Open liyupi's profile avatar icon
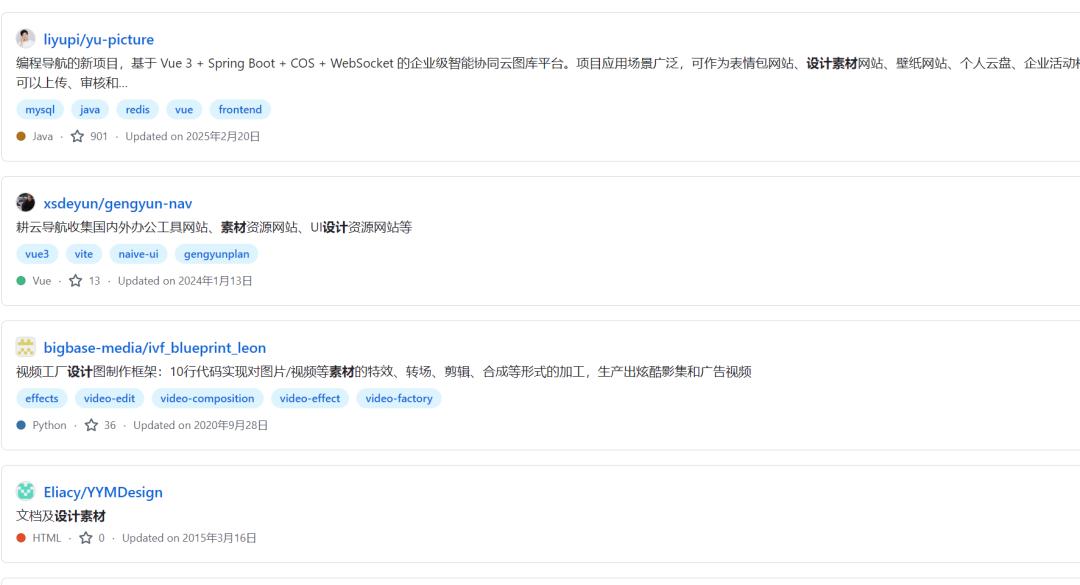This screenshot has height=585, width=1080. tap(27, 39)
